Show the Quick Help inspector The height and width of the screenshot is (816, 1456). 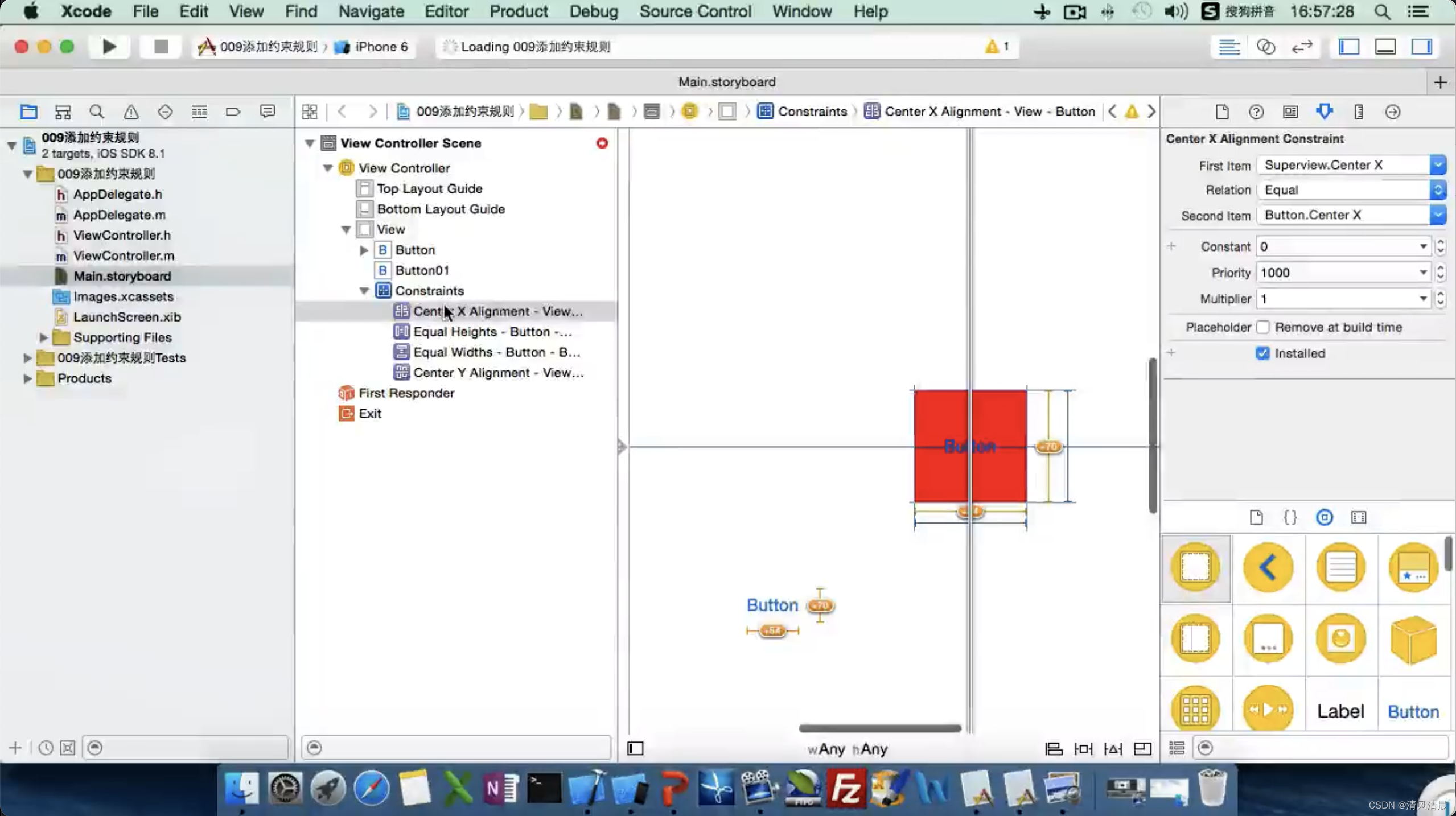tap(1256, 112)
